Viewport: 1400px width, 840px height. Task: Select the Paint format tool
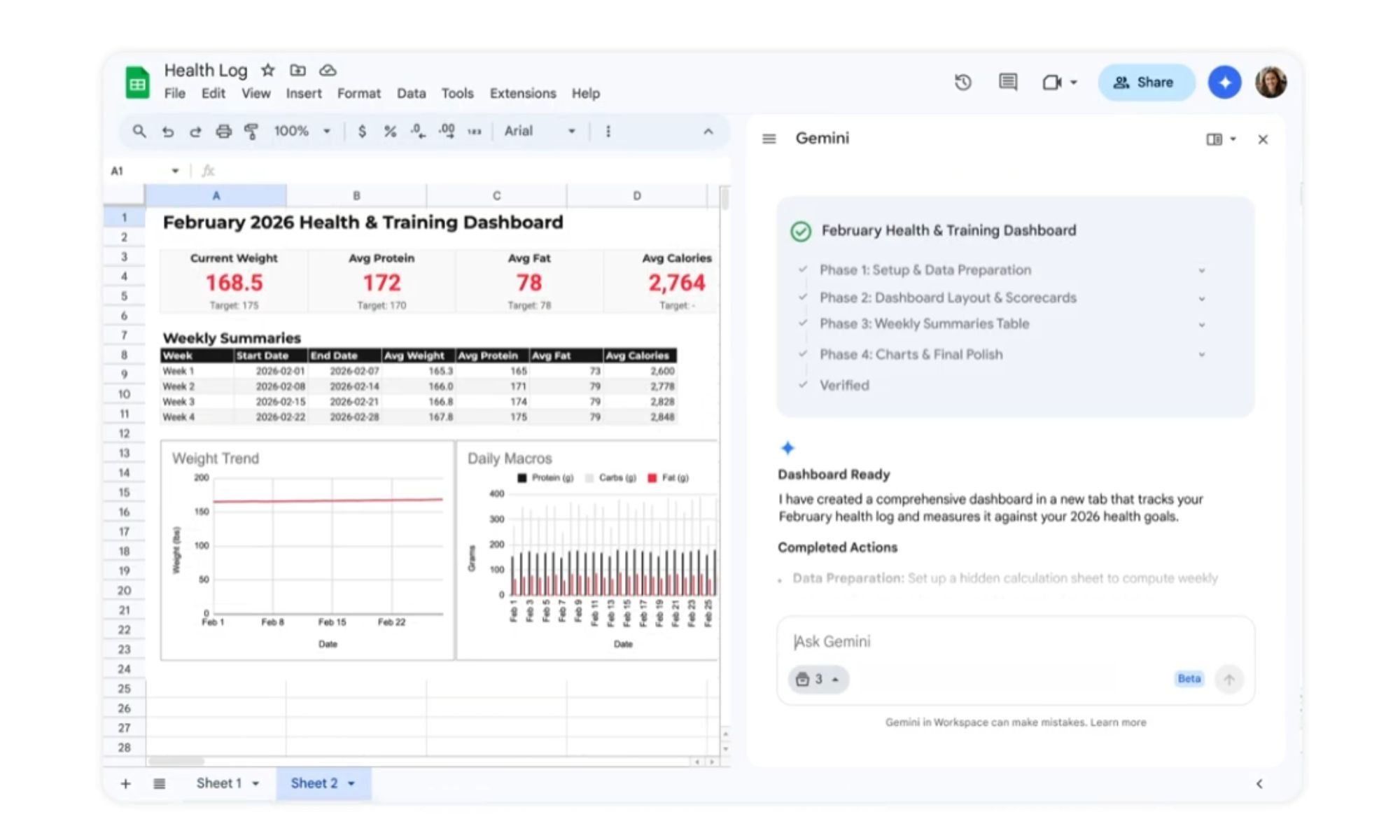(x=250, y=131)
